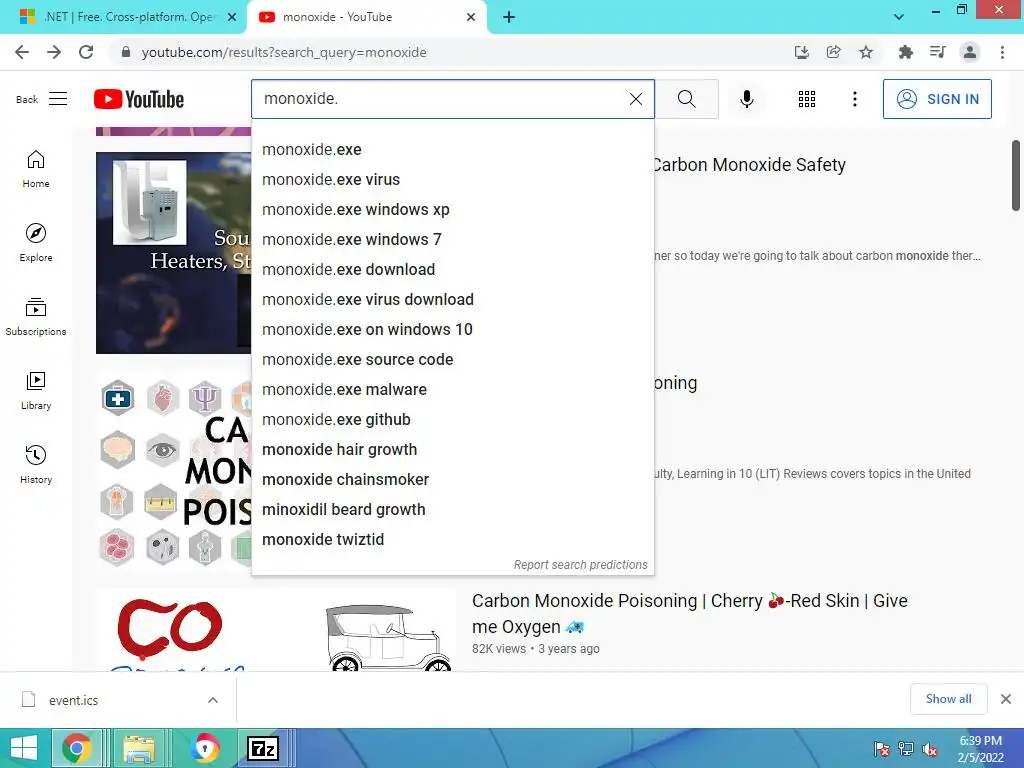Clear the search box with X
The image size is (1024, 768).
(x=635, y=99)
